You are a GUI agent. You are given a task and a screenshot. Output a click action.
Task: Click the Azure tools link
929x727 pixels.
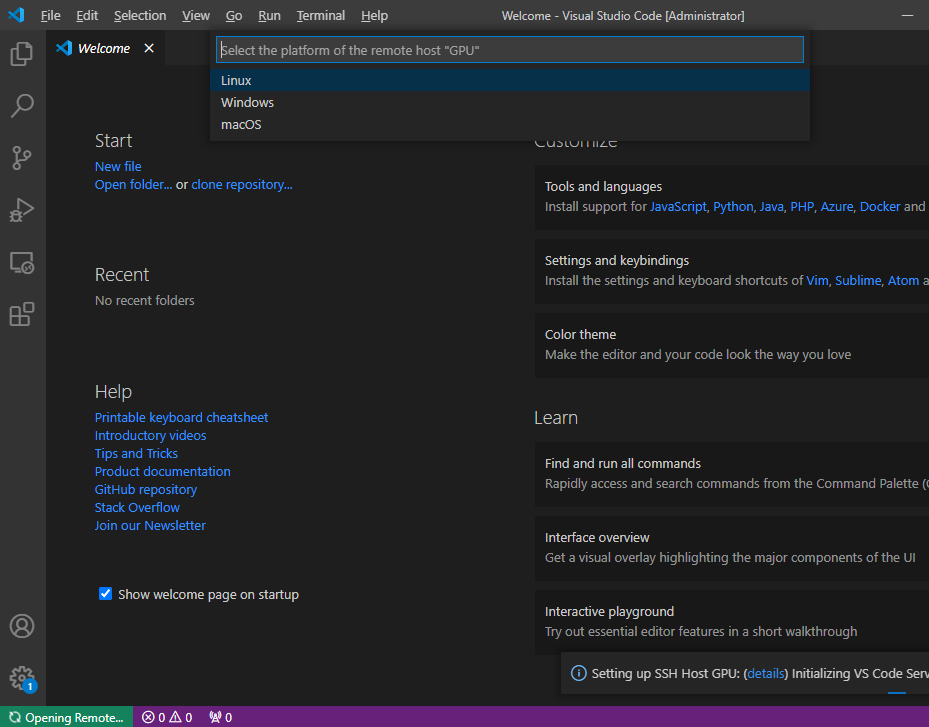(837, 207)
